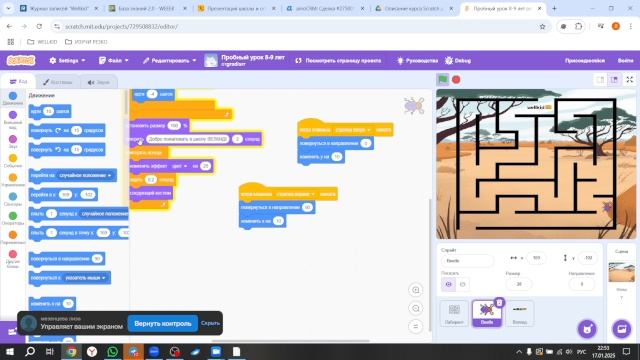Open the Файл menu
The image size is (640, 360).
coord(113,60)
